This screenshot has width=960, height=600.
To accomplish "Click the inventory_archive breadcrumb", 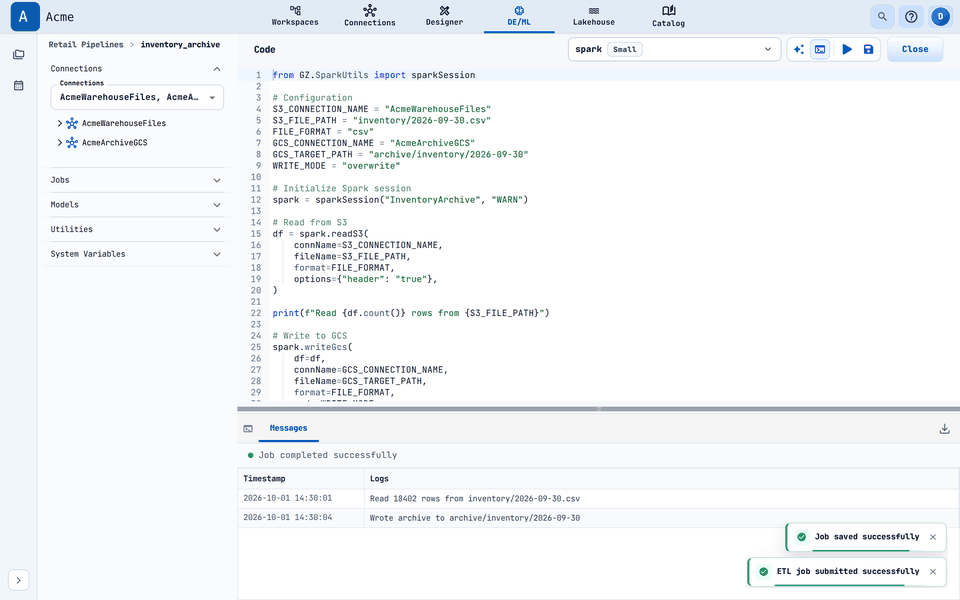I will point(180,45).
